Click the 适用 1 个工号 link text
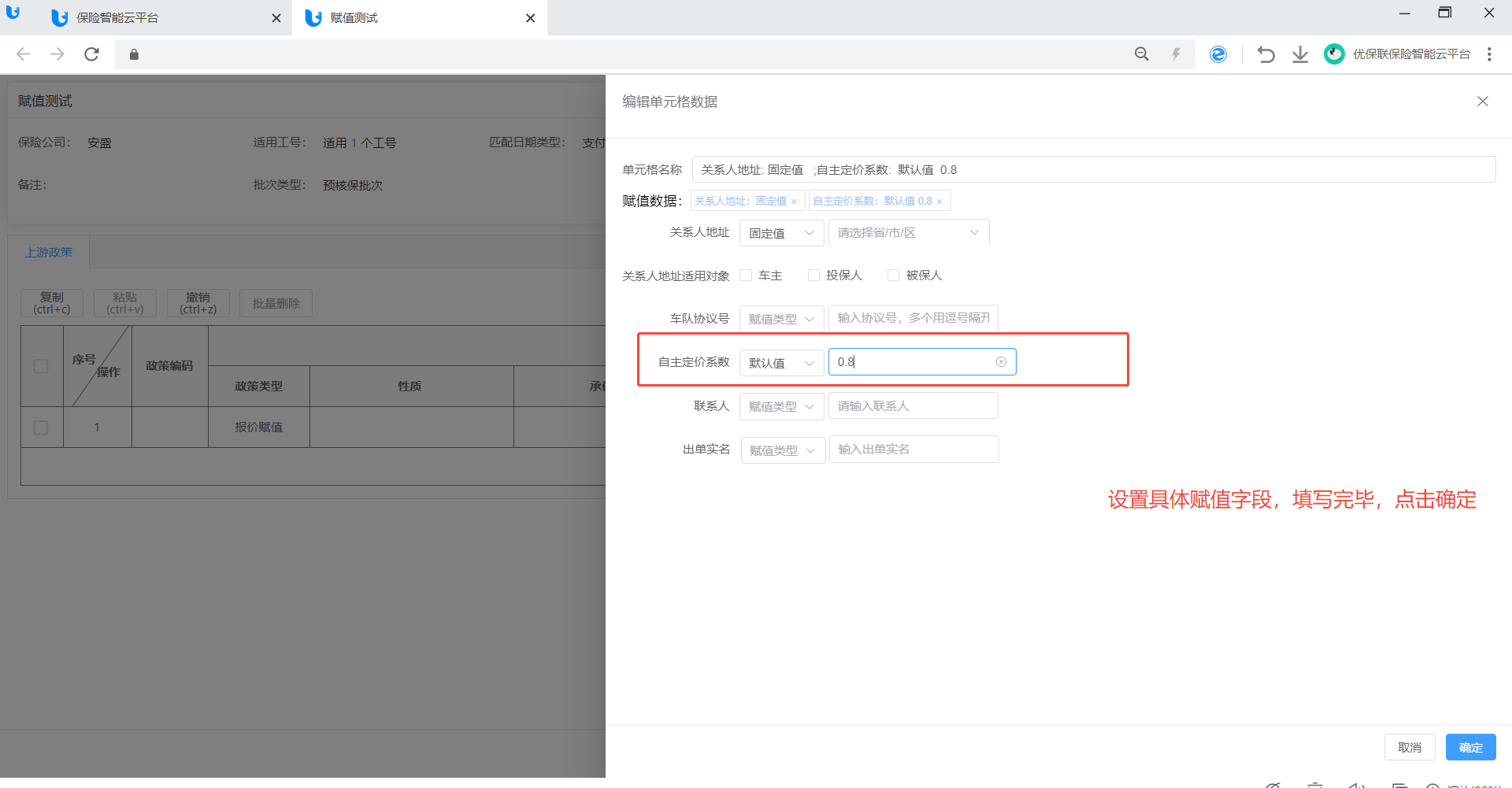This screenshot has height=788, width=1512. coord(359,142)
